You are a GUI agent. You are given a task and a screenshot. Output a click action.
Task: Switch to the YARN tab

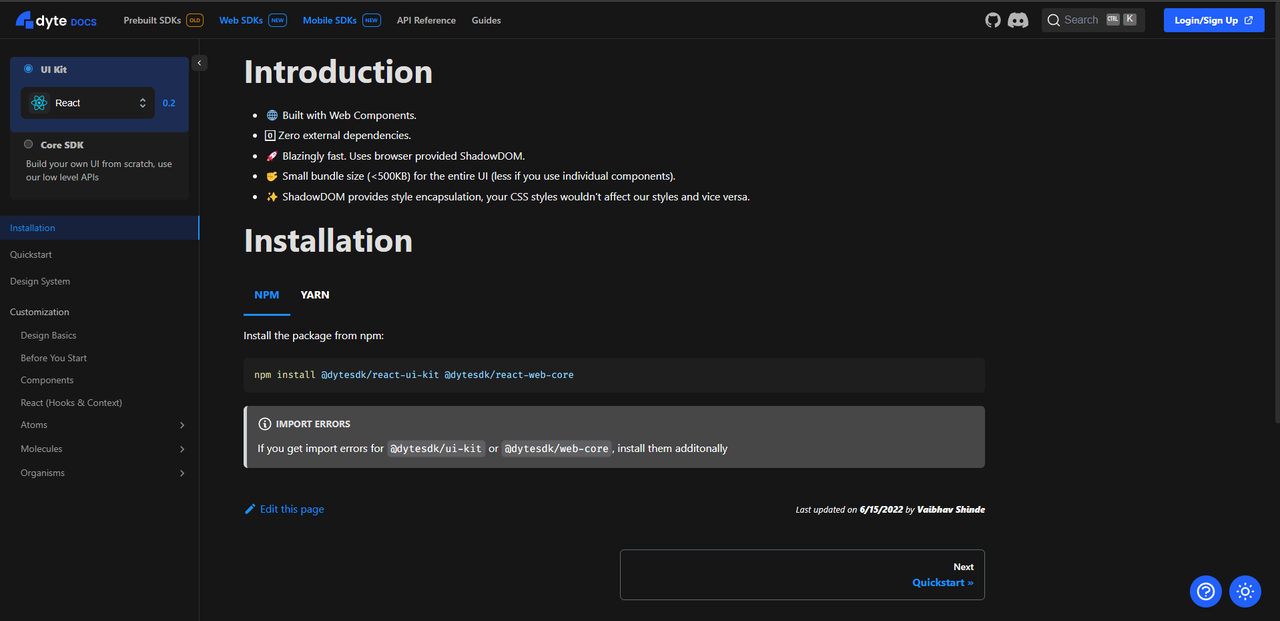pos(315,295)
